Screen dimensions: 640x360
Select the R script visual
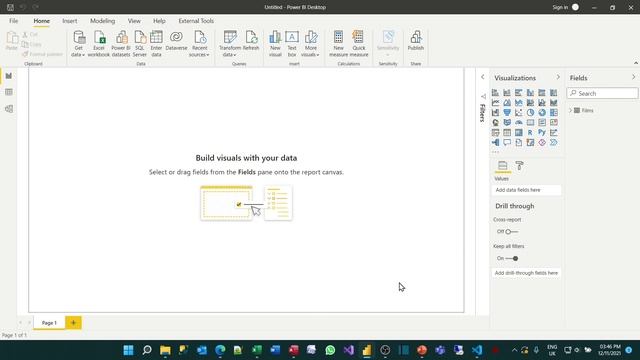530,132
